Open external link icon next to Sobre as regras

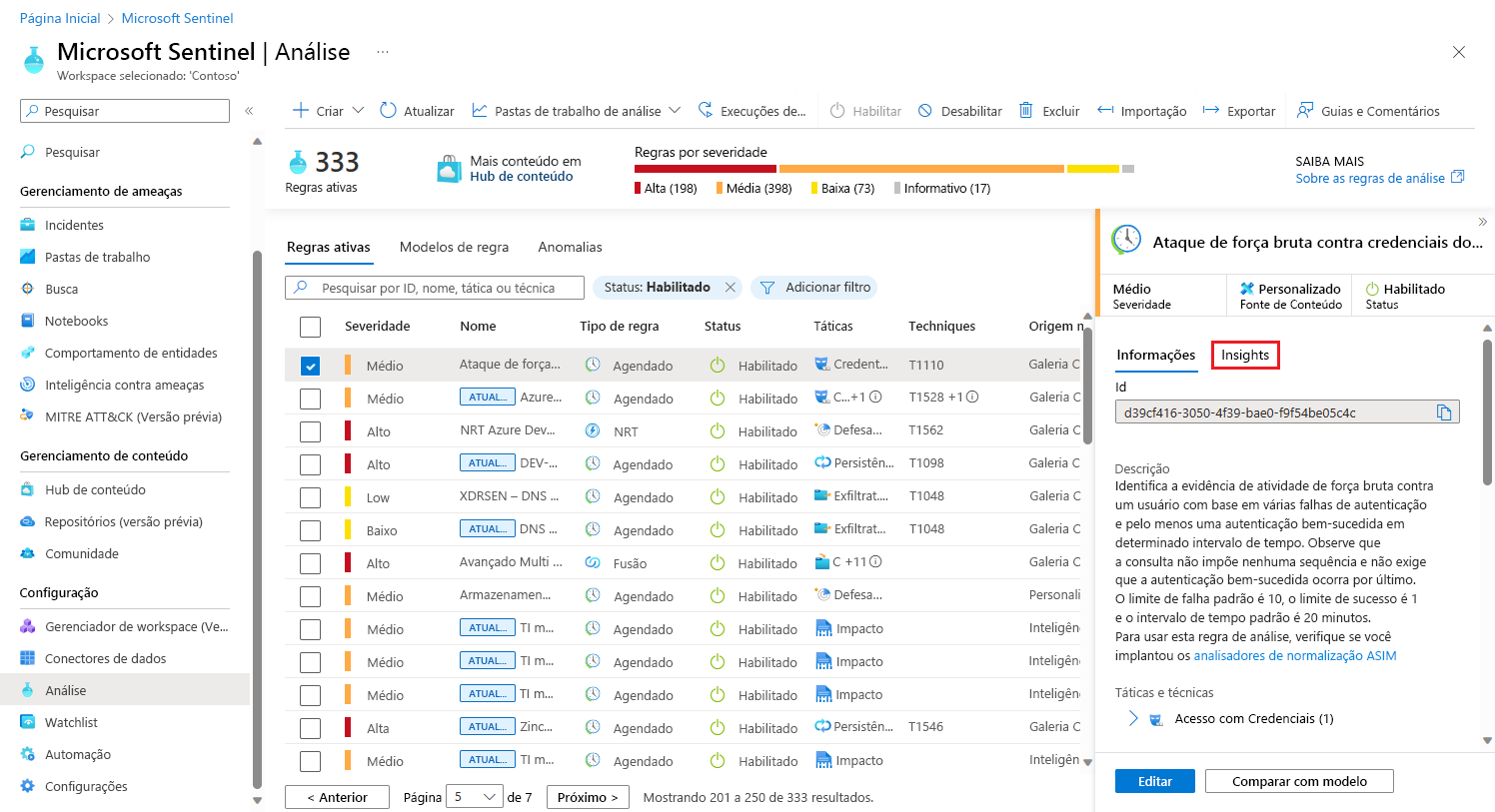1457,177
